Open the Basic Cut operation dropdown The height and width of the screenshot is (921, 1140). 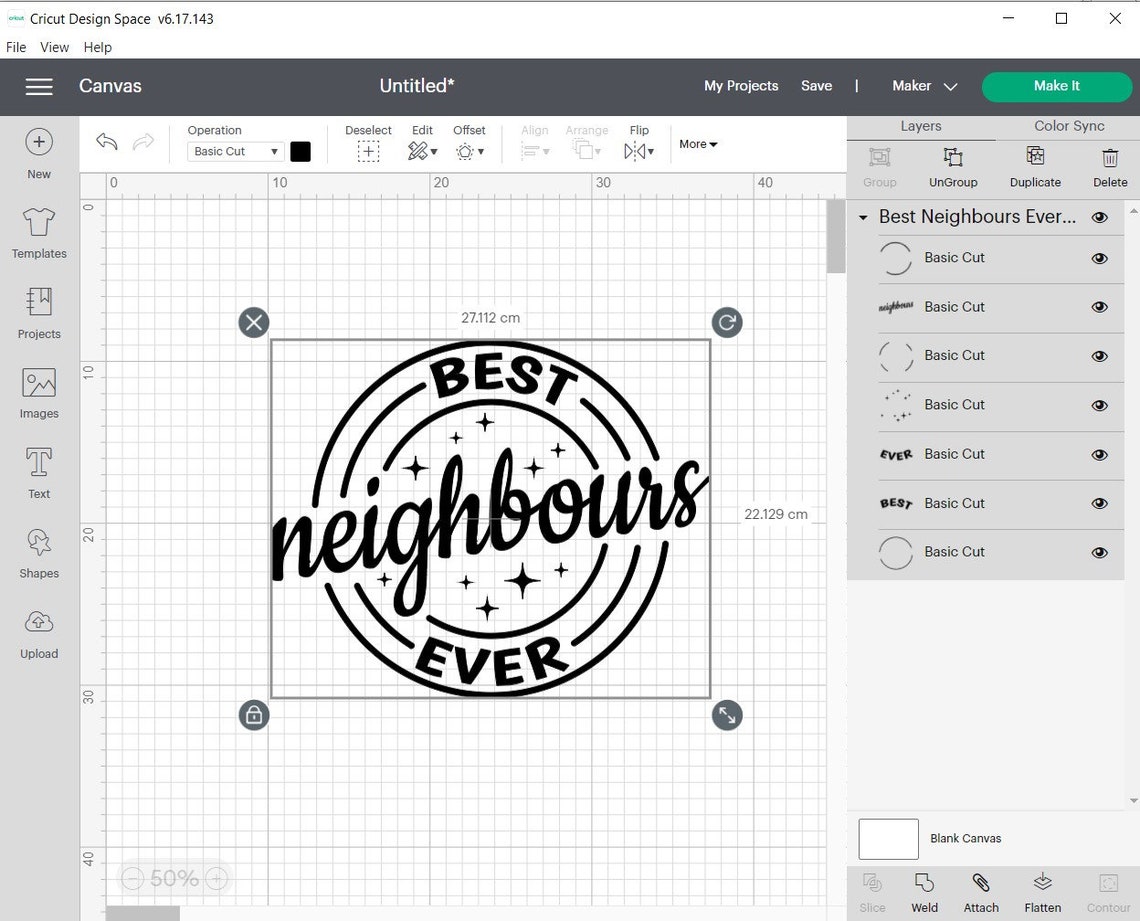click(233, 151)
